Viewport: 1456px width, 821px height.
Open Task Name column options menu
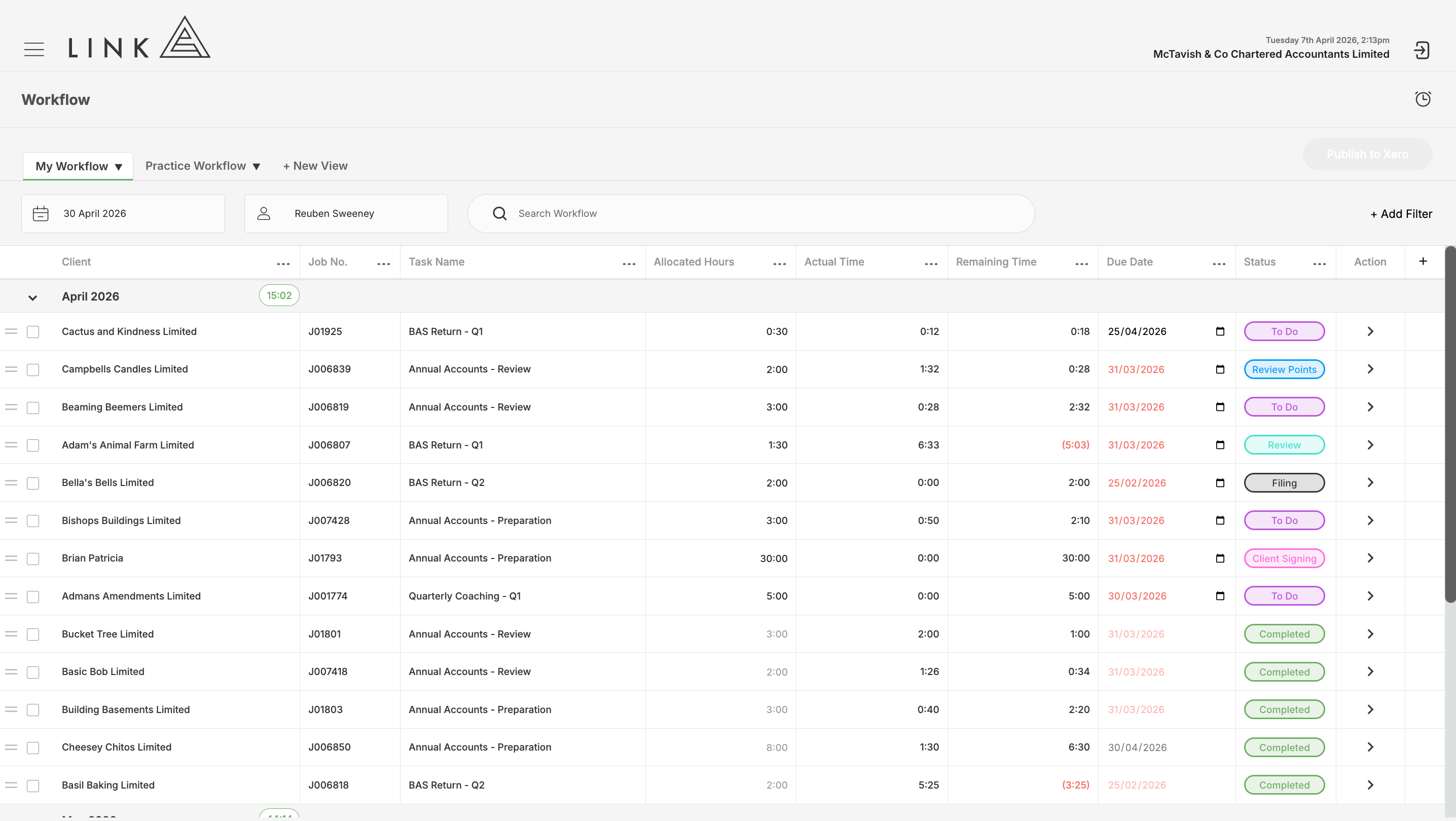click(x=629, y=264)
